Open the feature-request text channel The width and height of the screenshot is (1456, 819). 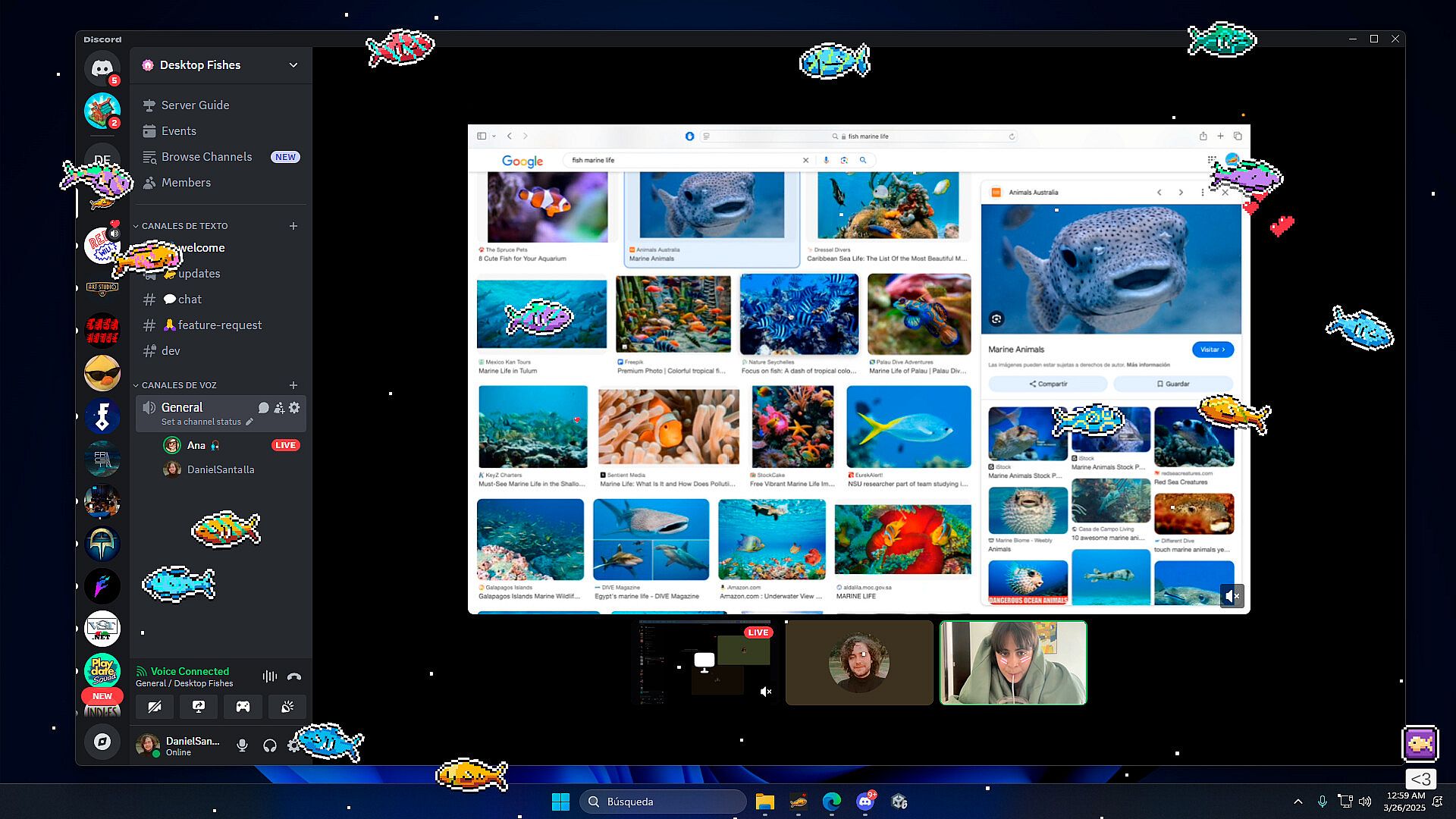(x=220, y=325)
